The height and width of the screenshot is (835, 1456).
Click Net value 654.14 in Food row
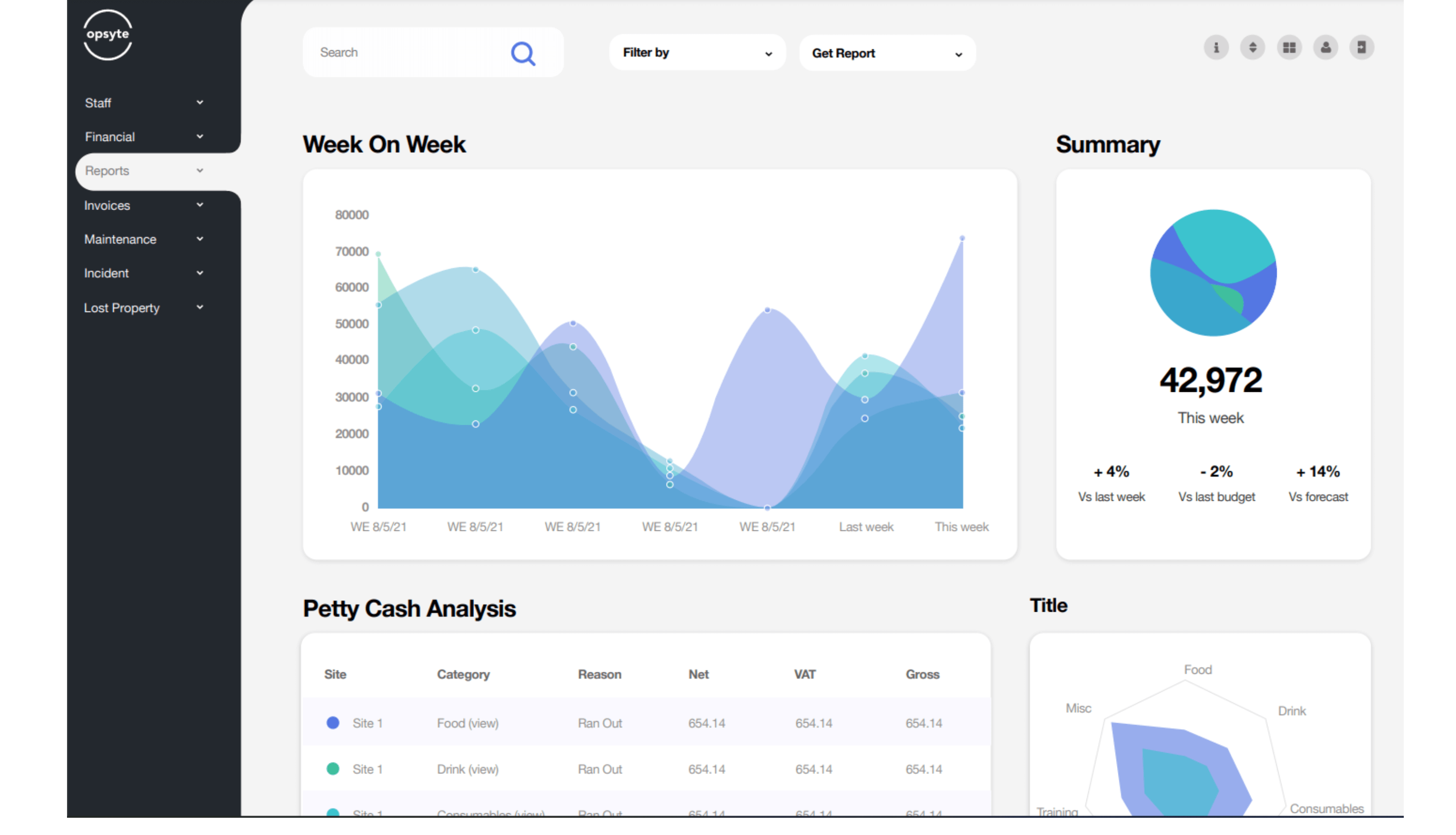click(706, 723)
